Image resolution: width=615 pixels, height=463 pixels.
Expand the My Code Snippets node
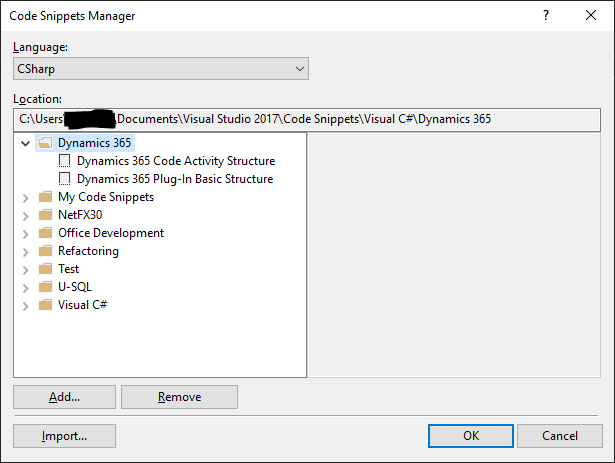point(26,197)
